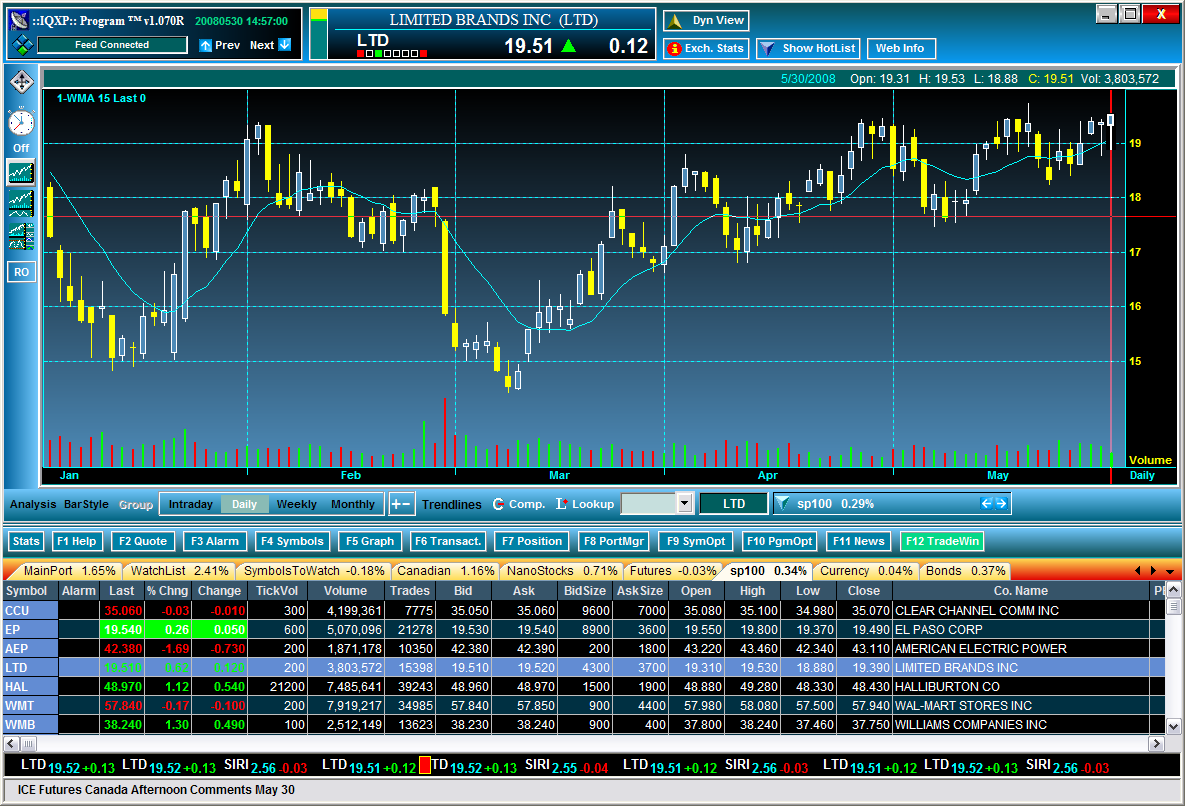1185x806 pixels.
Task: Click the Web Info button
Action: point(900,48)
